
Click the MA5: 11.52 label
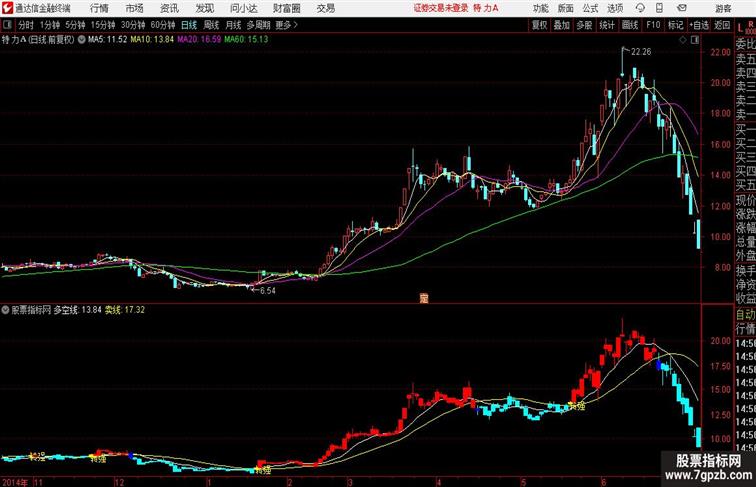point(108,40)
